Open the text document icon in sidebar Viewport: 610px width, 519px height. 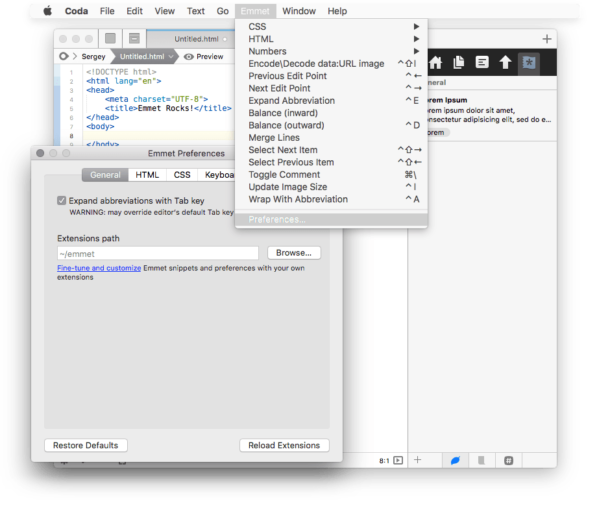482,62
